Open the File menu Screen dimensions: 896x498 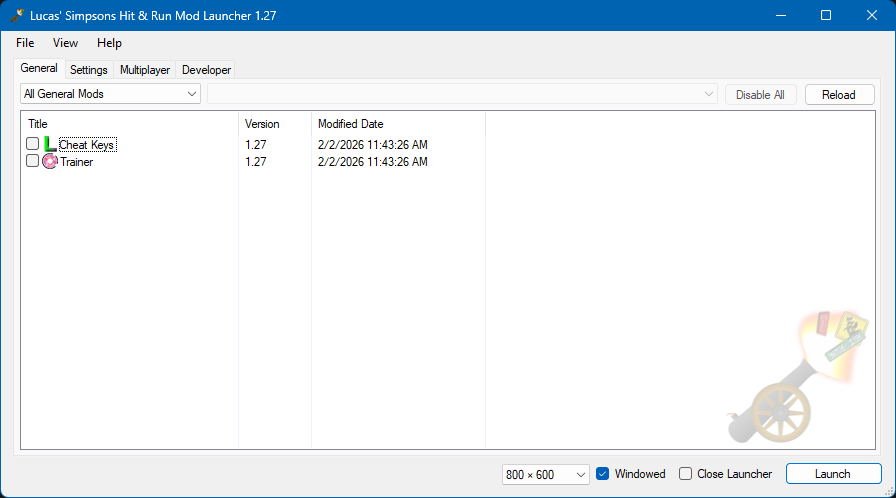[25, 43]
